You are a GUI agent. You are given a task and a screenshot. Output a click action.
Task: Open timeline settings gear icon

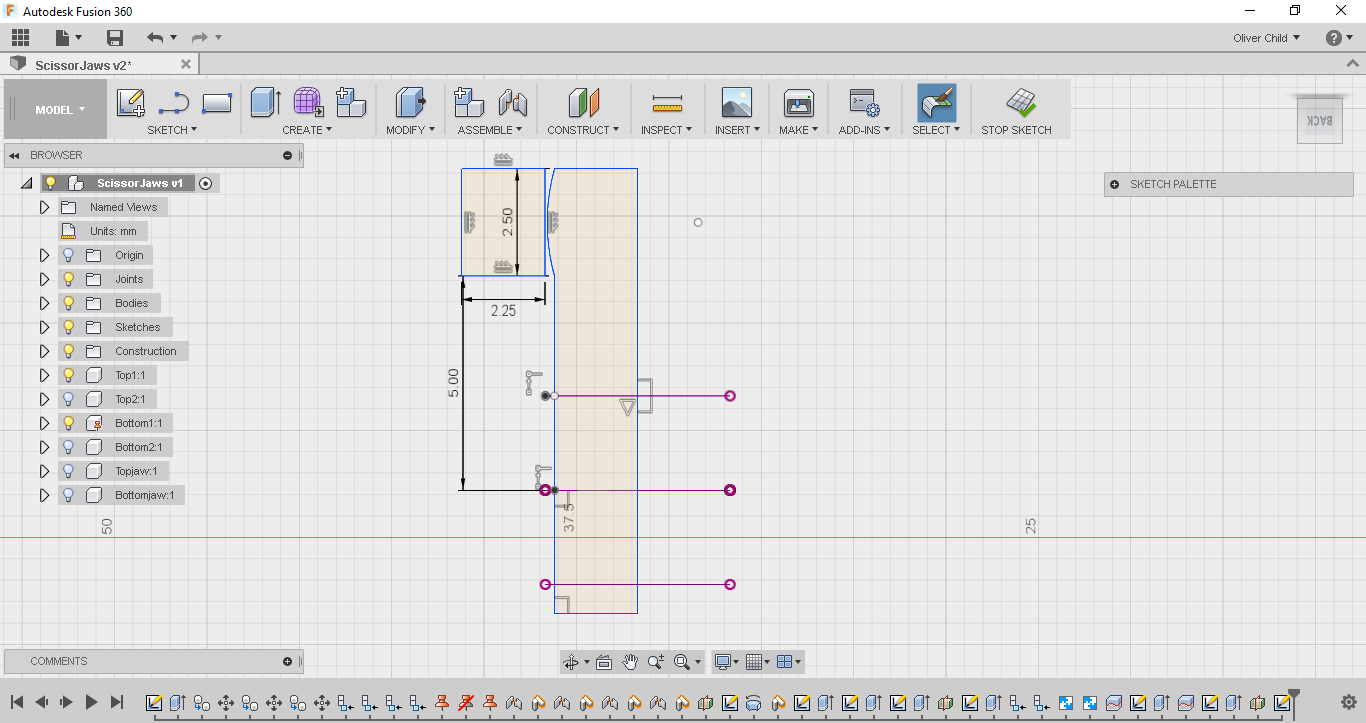pyautogui.click(x=1350, y=702)
